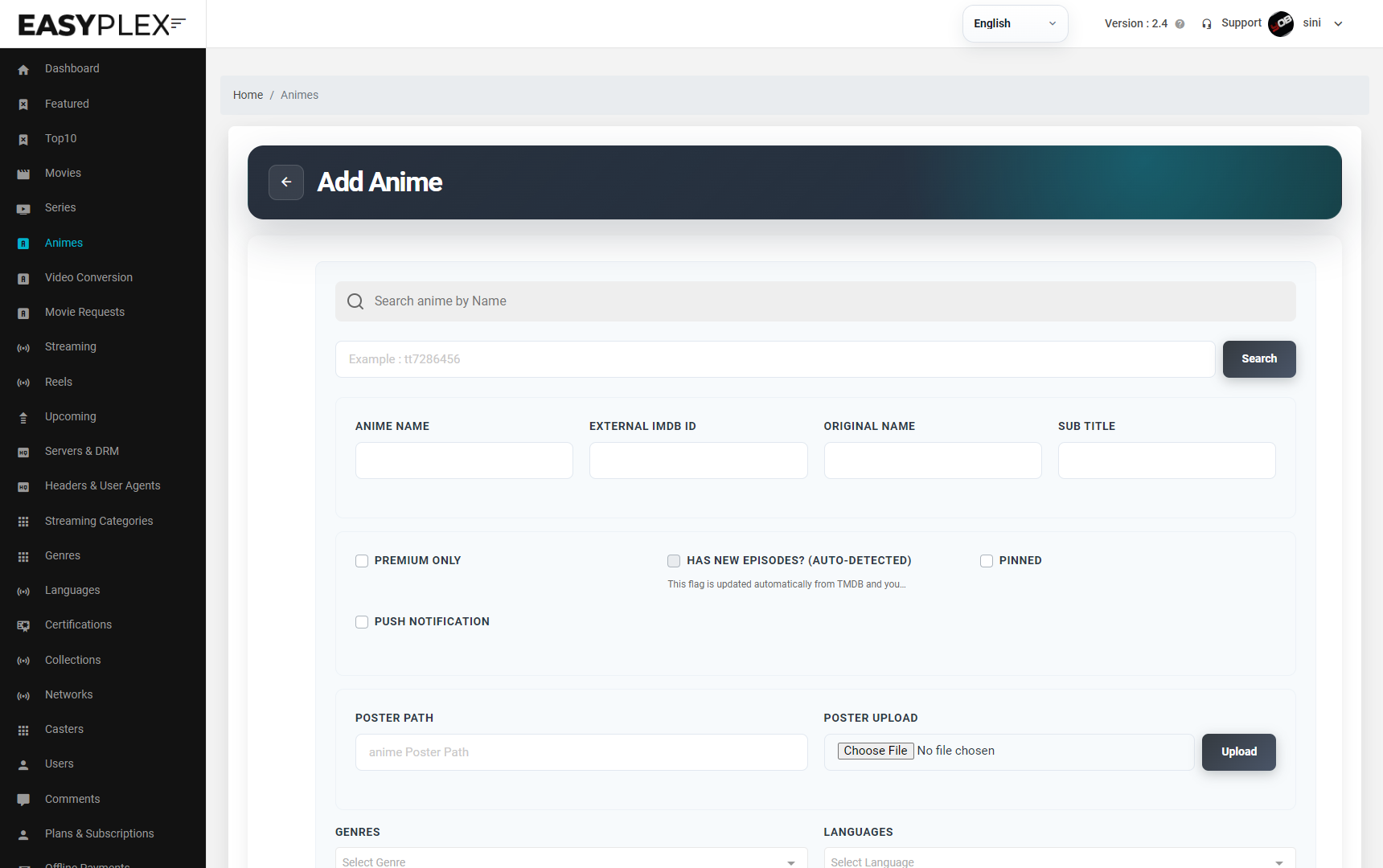Click the Choose File button
This screenshot has height=868, width=1383.
[x=876, y=751]
